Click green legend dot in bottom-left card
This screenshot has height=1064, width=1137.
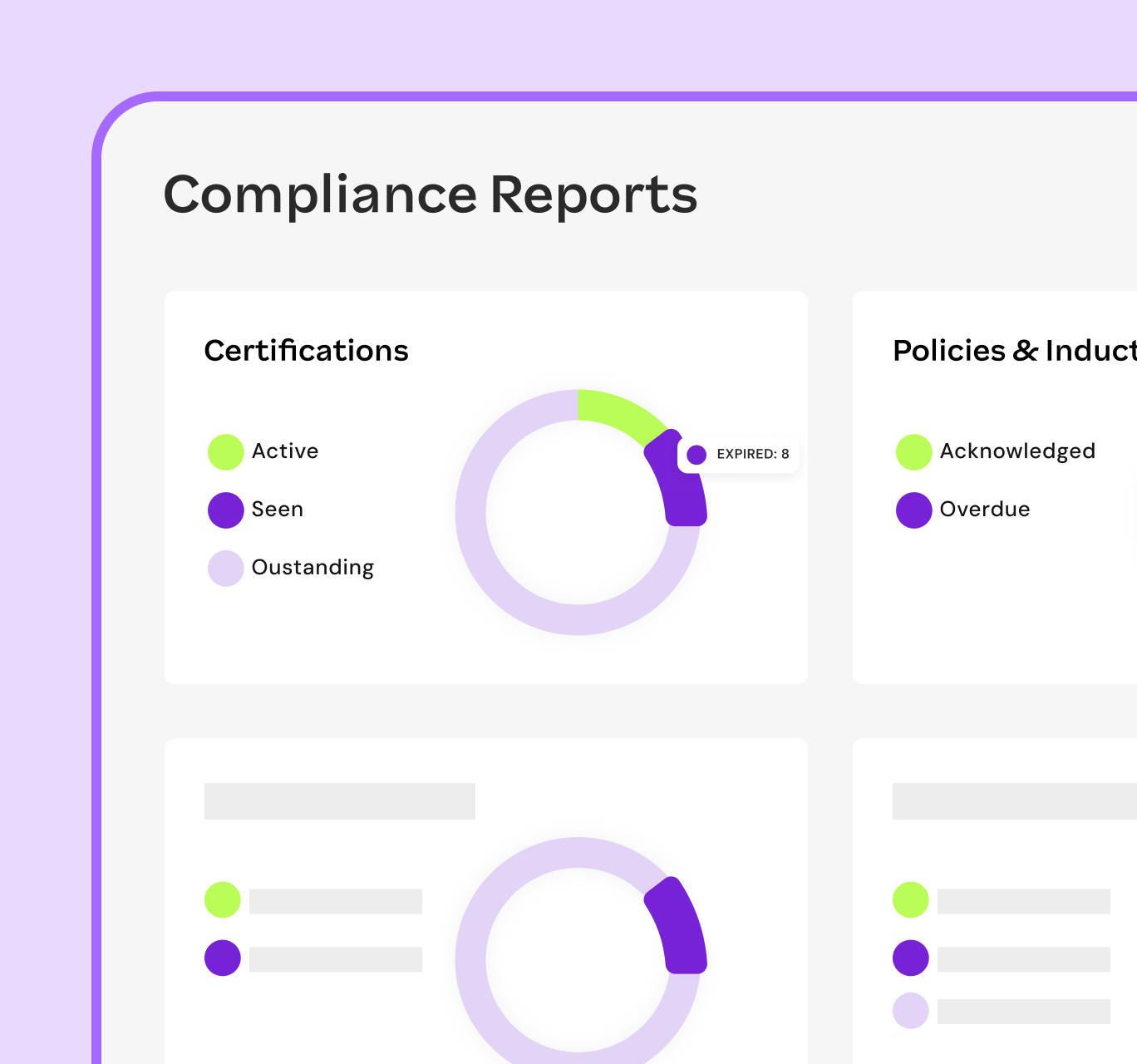pyautogui.click(x=223, y=900)
